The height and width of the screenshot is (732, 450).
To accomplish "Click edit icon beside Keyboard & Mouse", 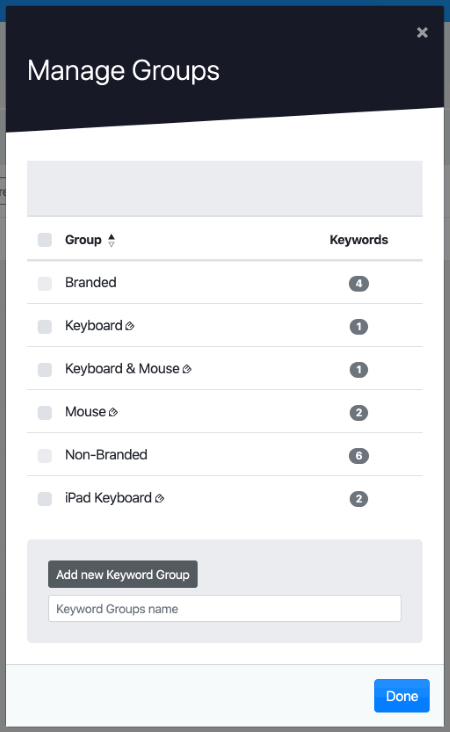I will click(x=187, y=369).
